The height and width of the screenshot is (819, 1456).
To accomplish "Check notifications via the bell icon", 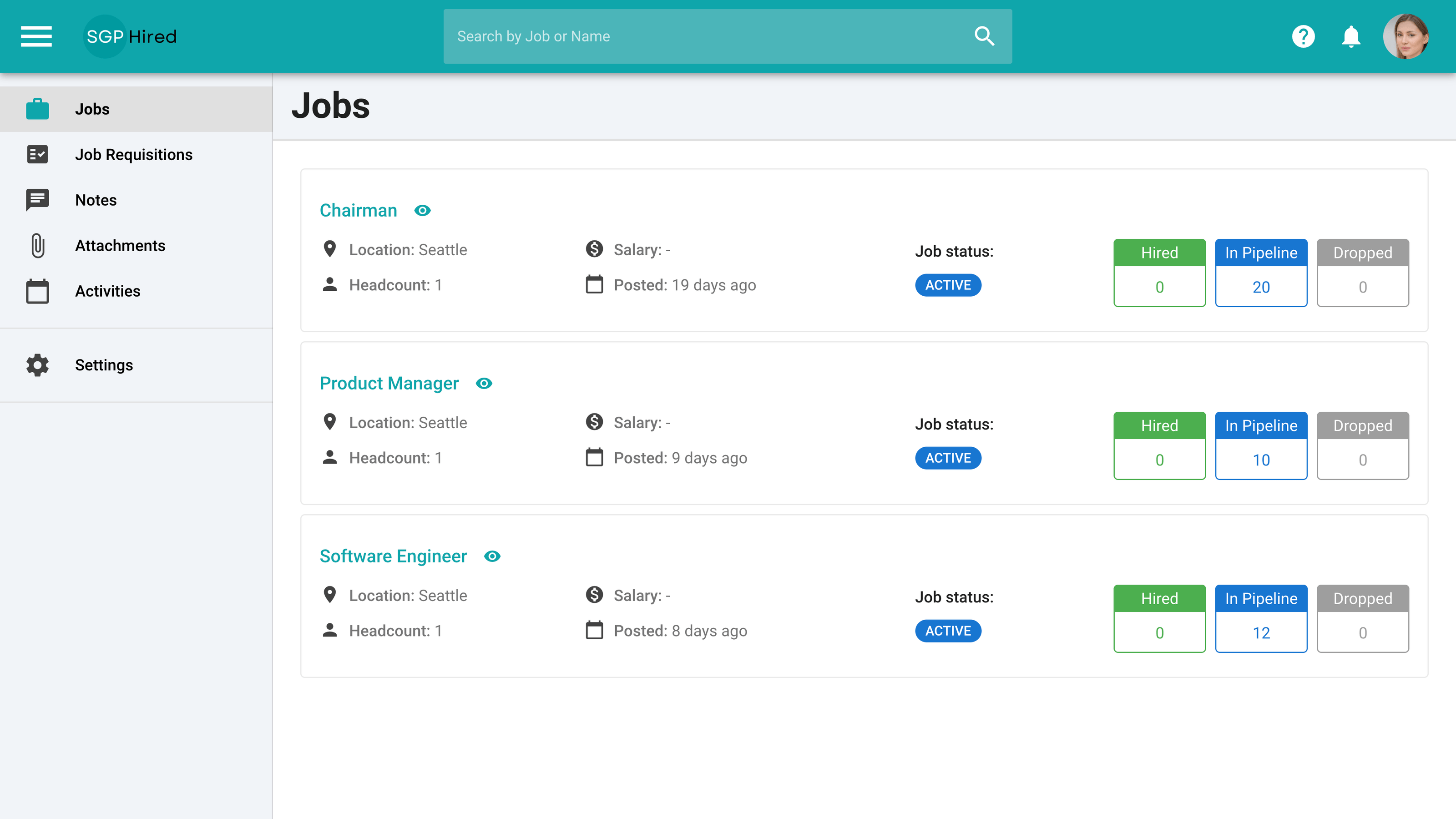I will (x=1351, y=36).
